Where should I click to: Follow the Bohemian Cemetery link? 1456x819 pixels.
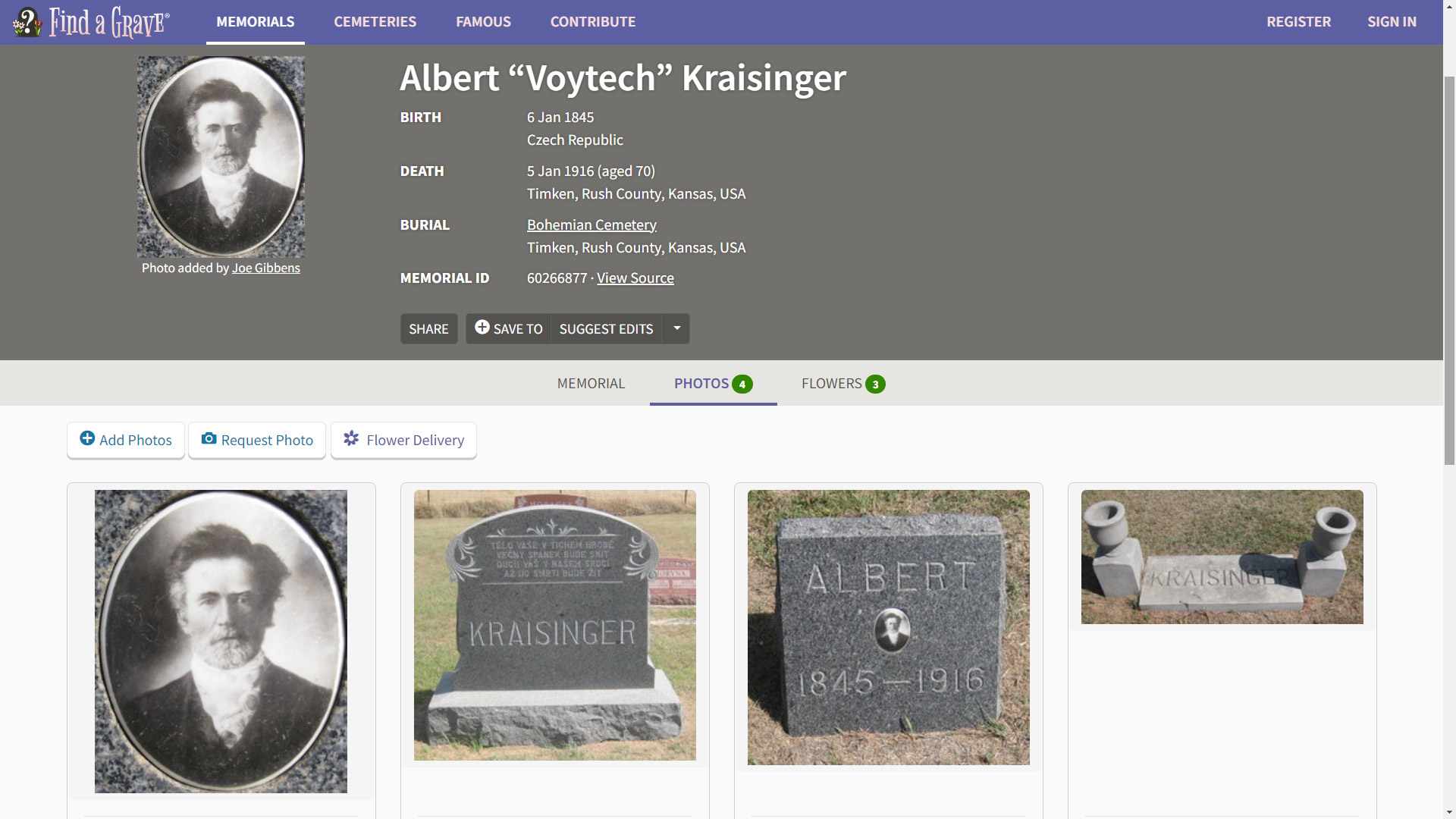coord(591,224)
